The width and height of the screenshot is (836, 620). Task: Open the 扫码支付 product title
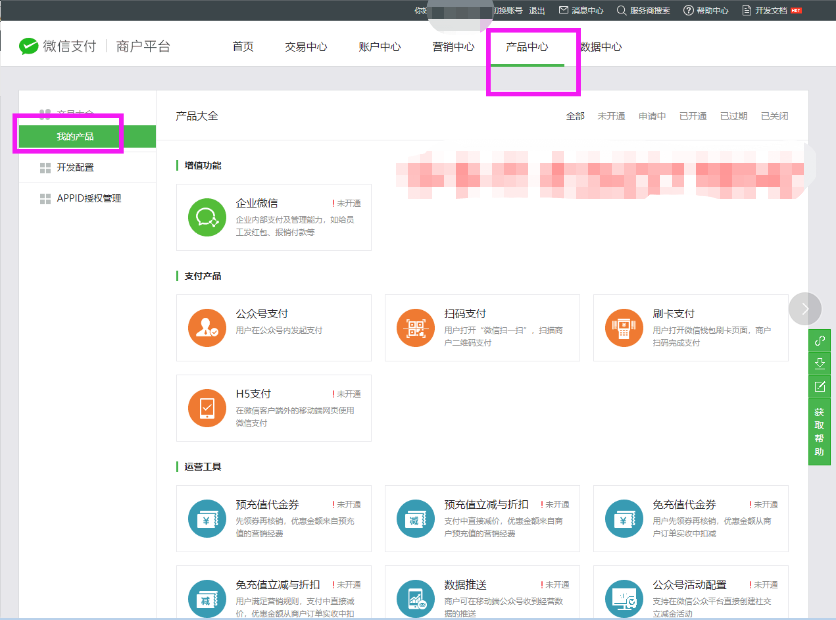465,313
